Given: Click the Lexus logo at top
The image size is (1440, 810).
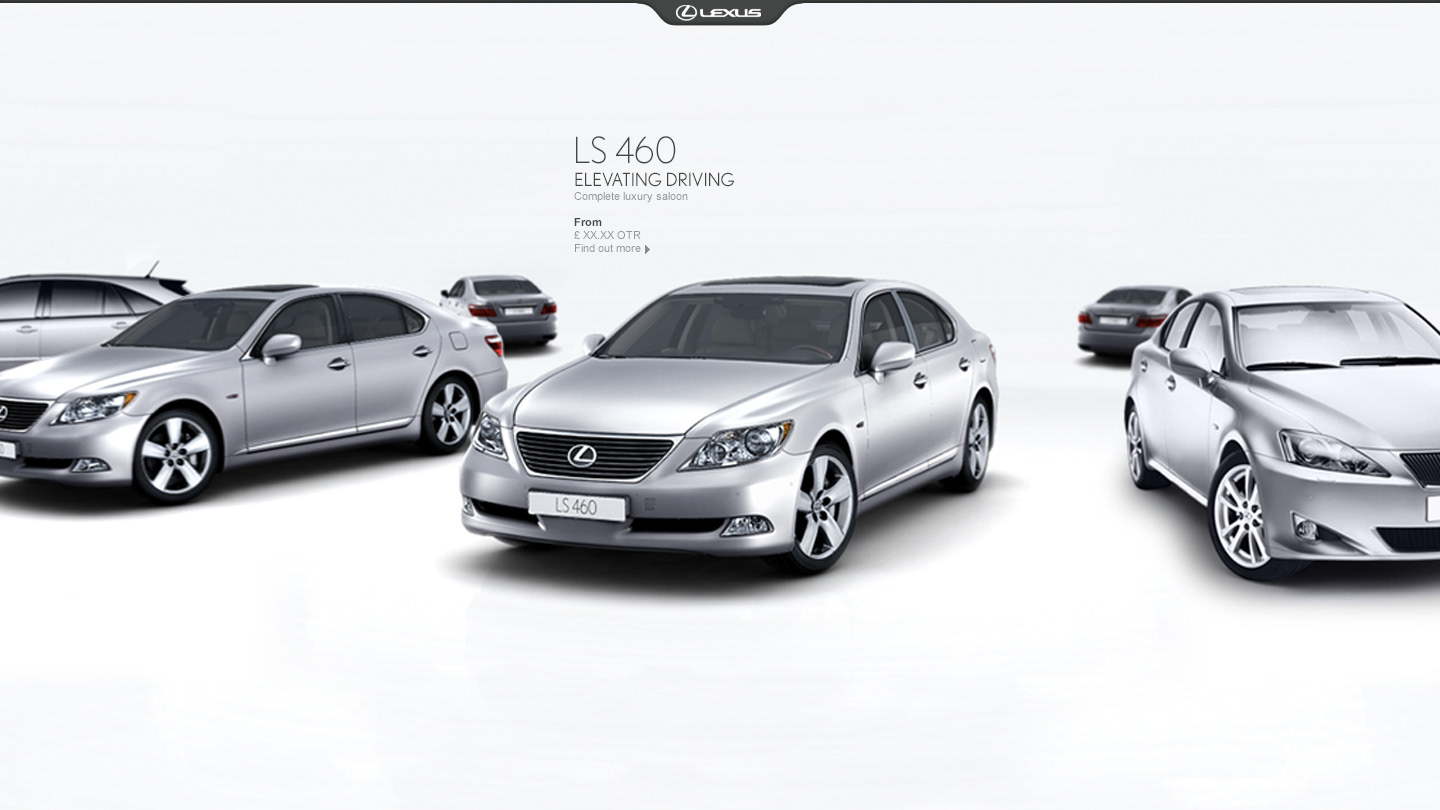Looking at the screenshot, I should pos(718,13).
